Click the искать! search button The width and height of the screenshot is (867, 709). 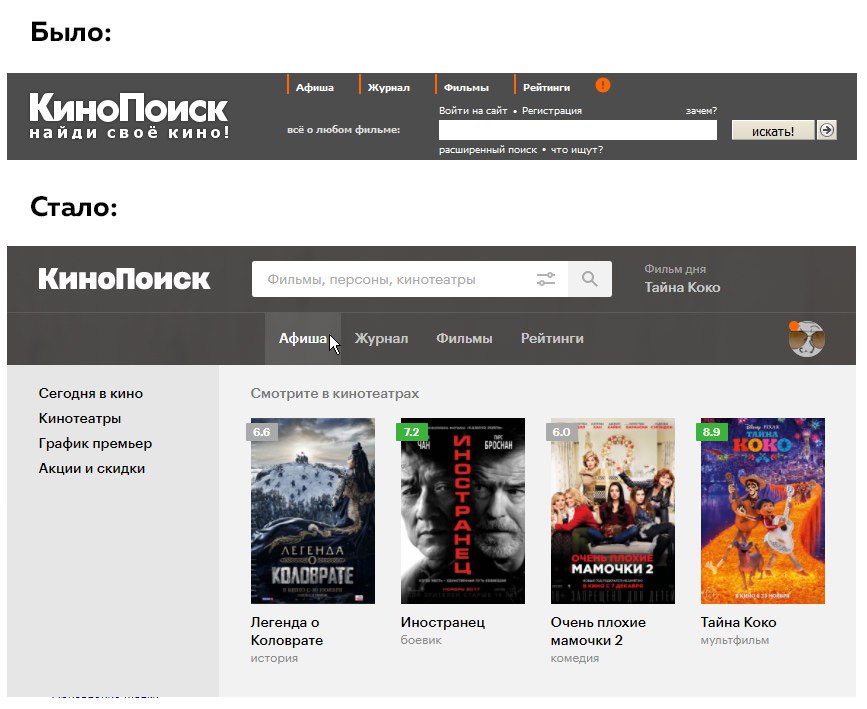[773, 131]
